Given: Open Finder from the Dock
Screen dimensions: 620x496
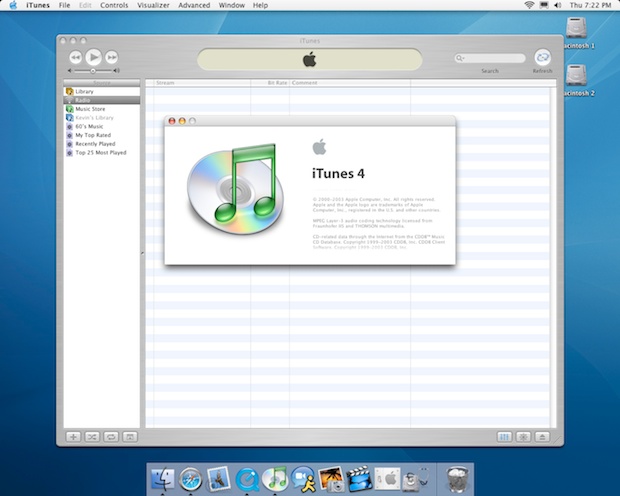Looking at the screenshot, I should click(162, 479).
